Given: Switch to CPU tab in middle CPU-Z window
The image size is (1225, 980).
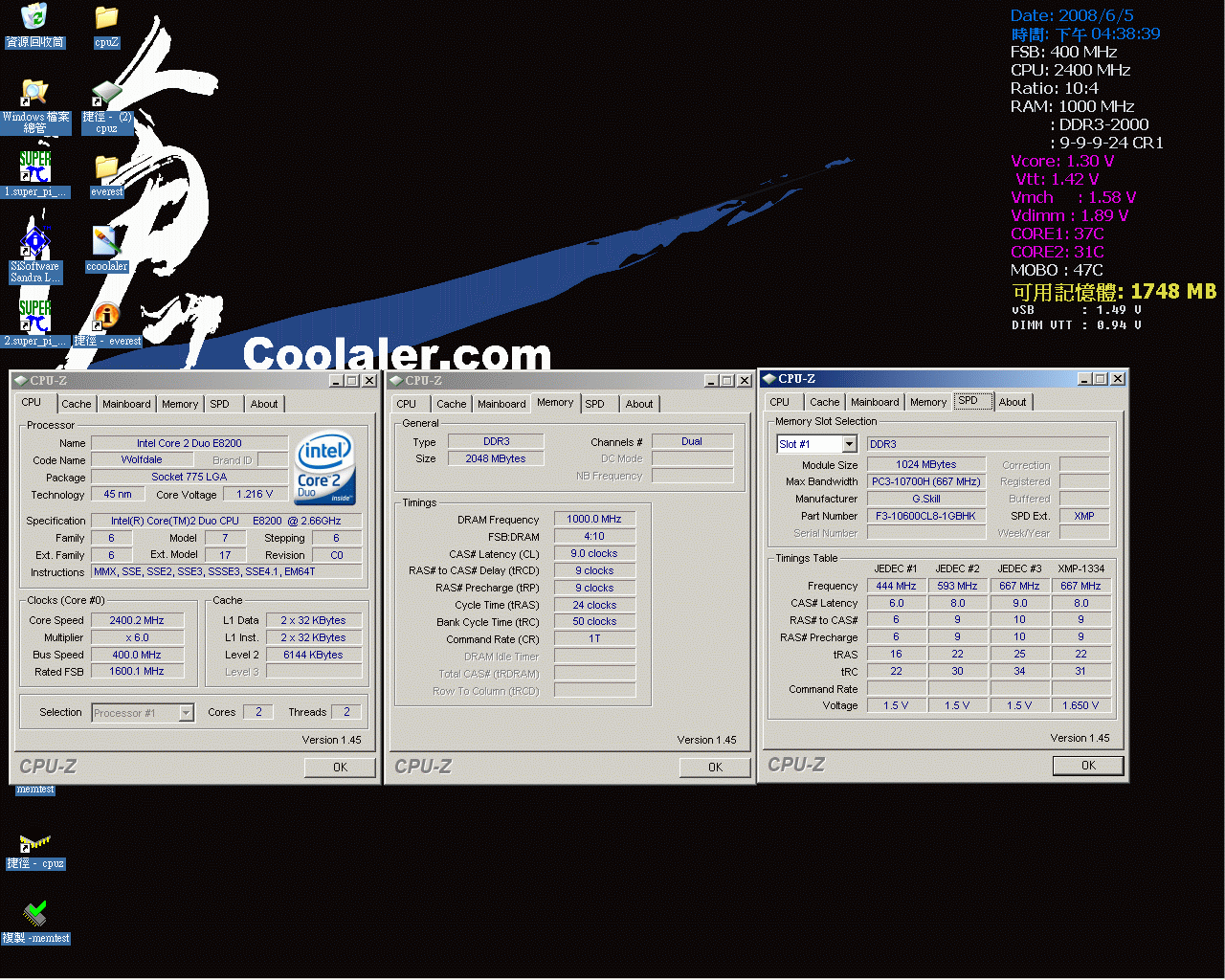Looking at the screenshot, I should pos(407,404).
